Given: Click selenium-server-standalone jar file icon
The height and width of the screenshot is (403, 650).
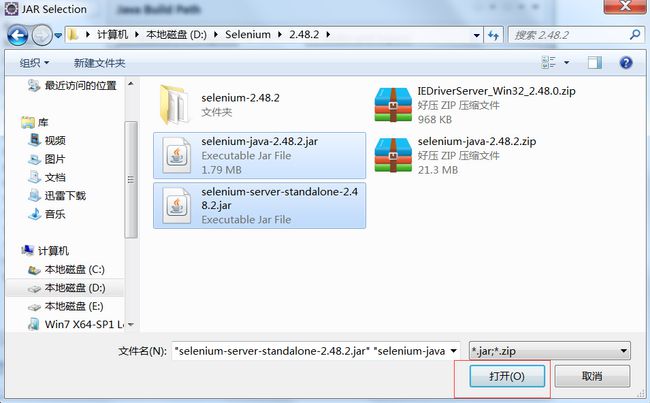Looking at the screenshot, I should coord(177,206).
